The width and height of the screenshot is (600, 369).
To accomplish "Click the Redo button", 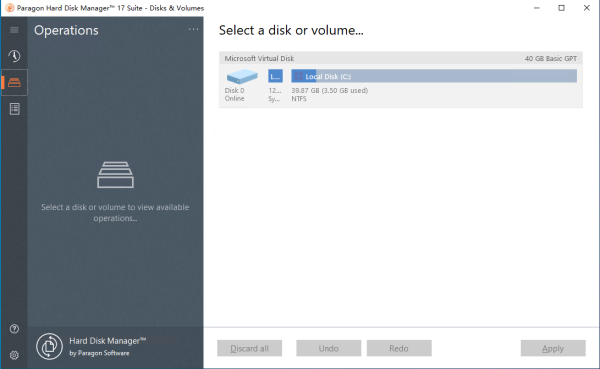I will 399,348.
